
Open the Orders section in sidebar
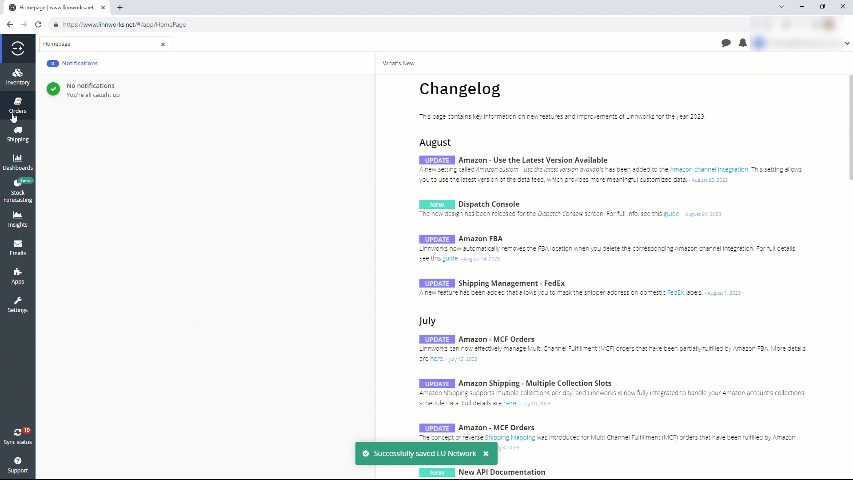pyautogui.click(x=17, y=106)
